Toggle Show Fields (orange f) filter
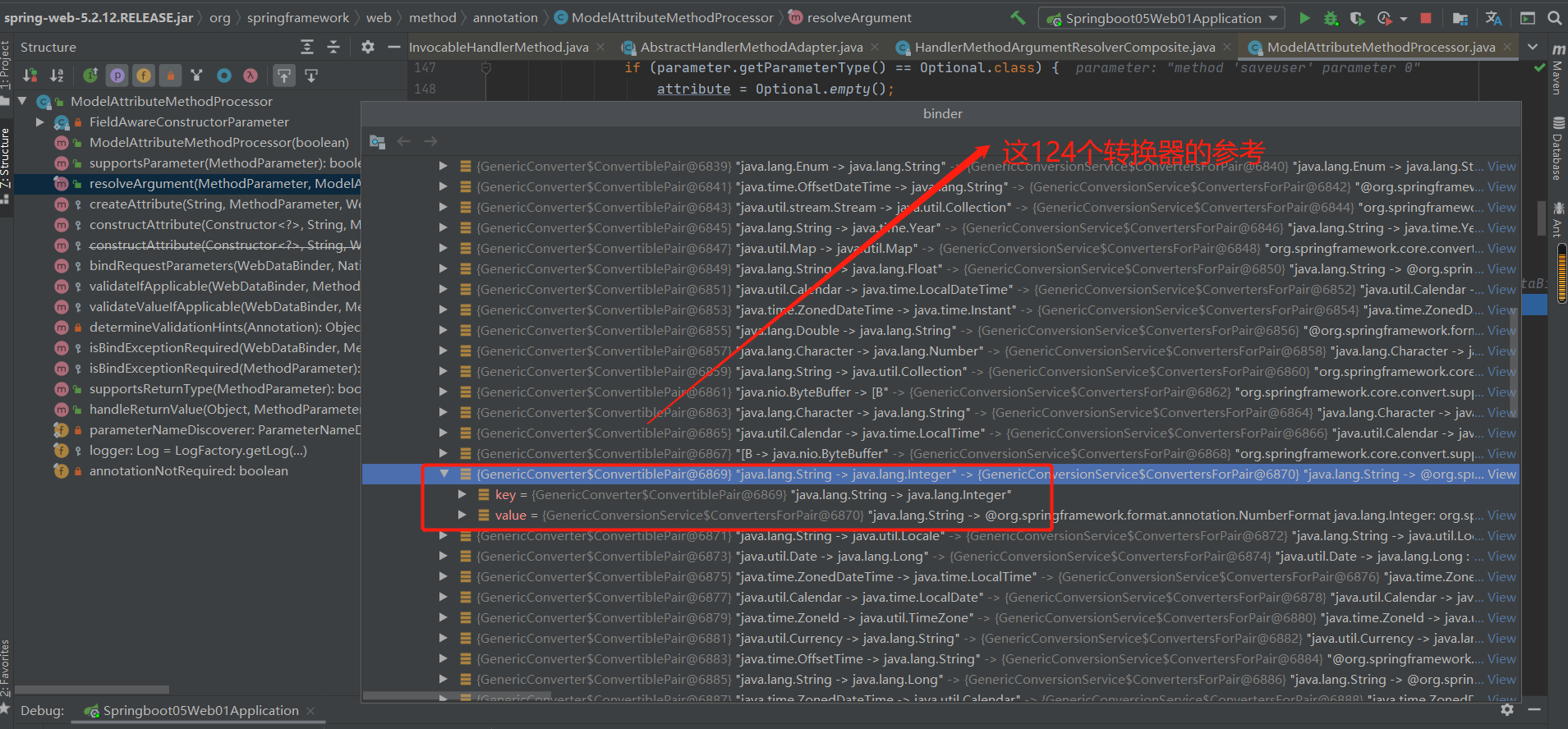The image size is (1568, 729). click(144, 76)
